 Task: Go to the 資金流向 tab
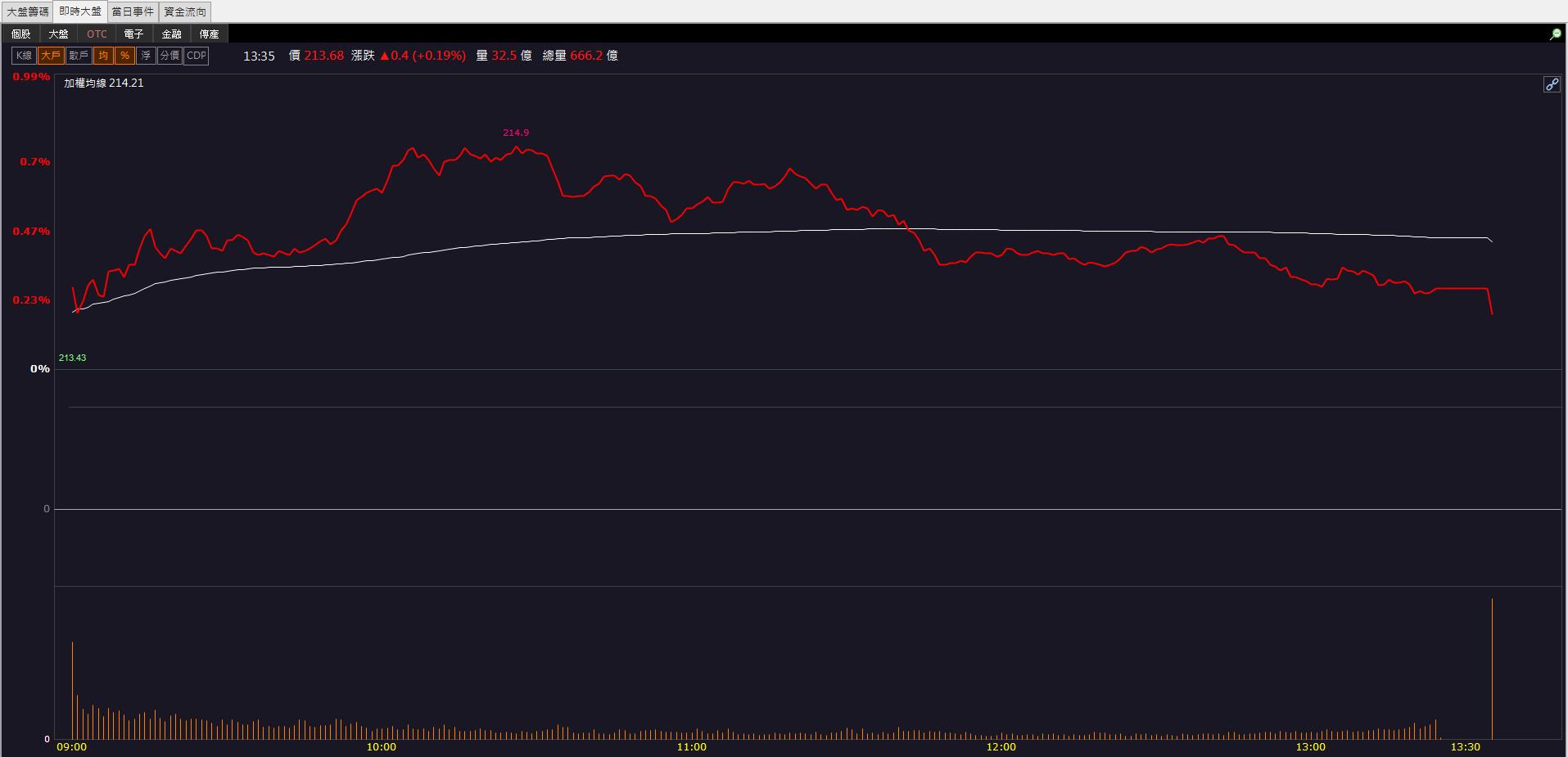tap(185, 11)
